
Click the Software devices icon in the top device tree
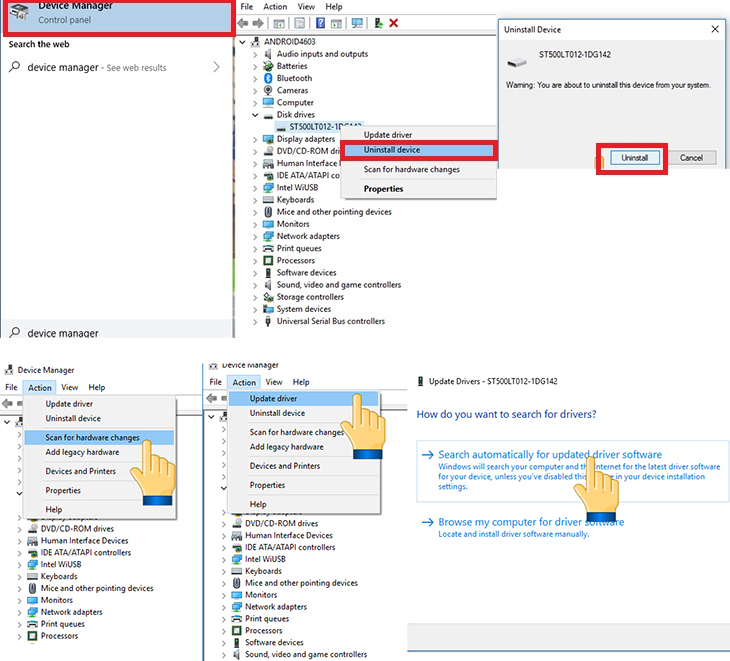pyautogui.click(x=268, y=272)
